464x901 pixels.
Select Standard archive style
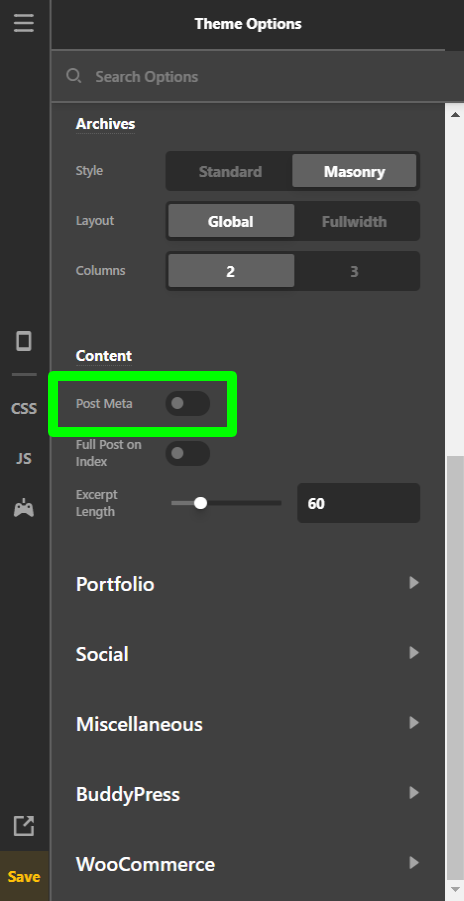(230, 171)
